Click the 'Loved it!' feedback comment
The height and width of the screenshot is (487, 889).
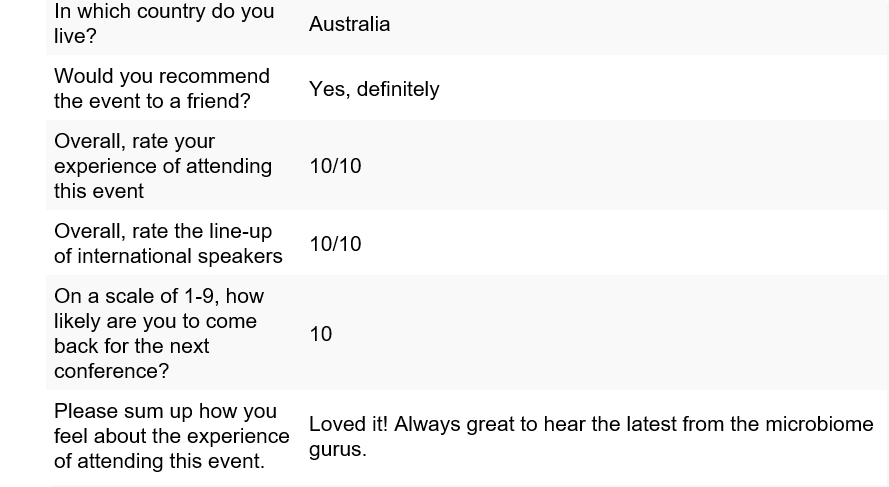point(591,437)
